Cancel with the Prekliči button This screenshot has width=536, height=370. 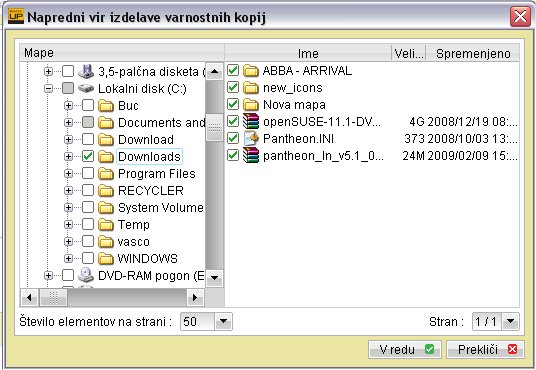click(485, 349)
